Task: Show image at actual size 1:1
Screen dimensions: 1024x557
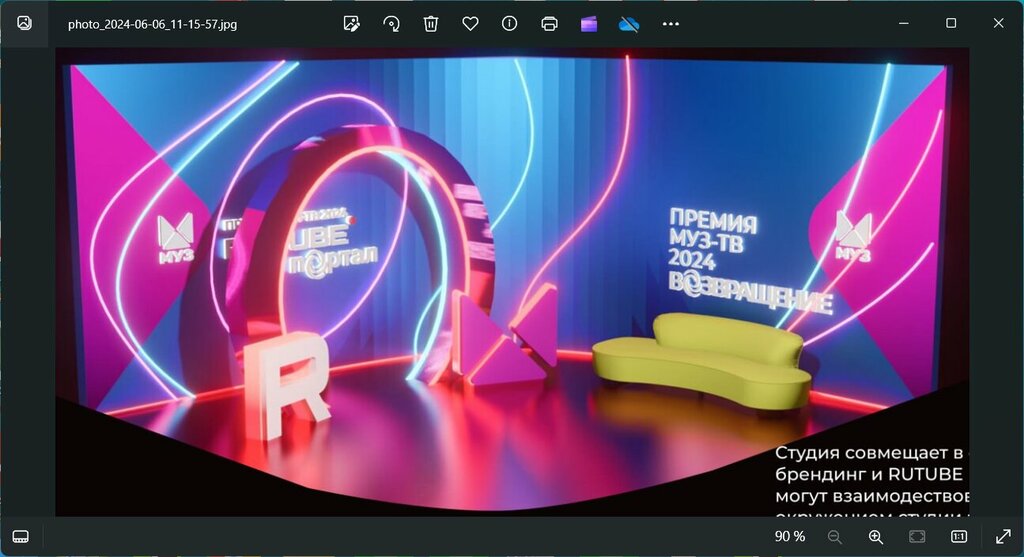Action: coord(959,537)
